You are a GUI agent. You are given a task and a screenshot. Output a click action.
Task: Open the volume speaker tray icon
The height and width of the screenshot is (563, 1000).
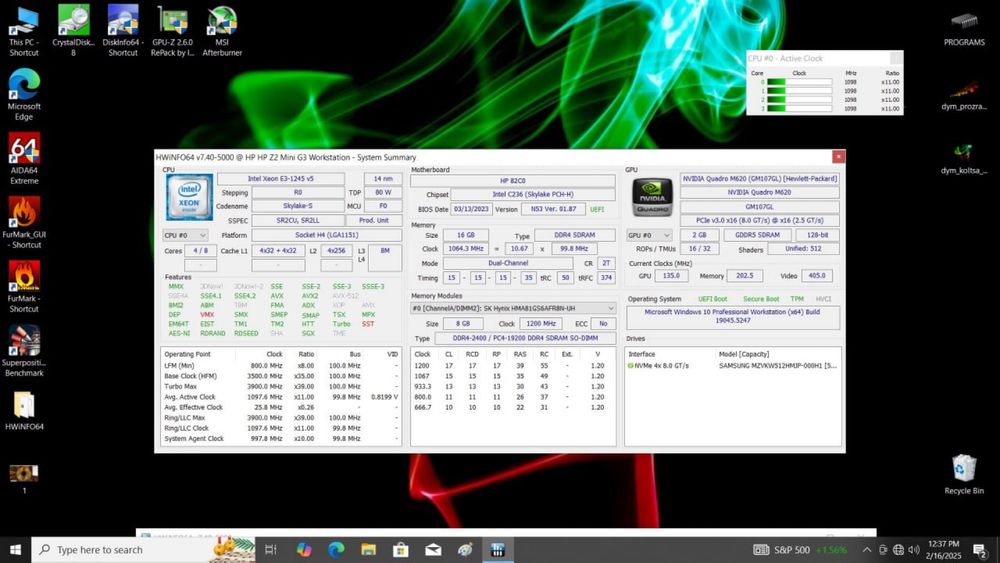click(914, 550)
